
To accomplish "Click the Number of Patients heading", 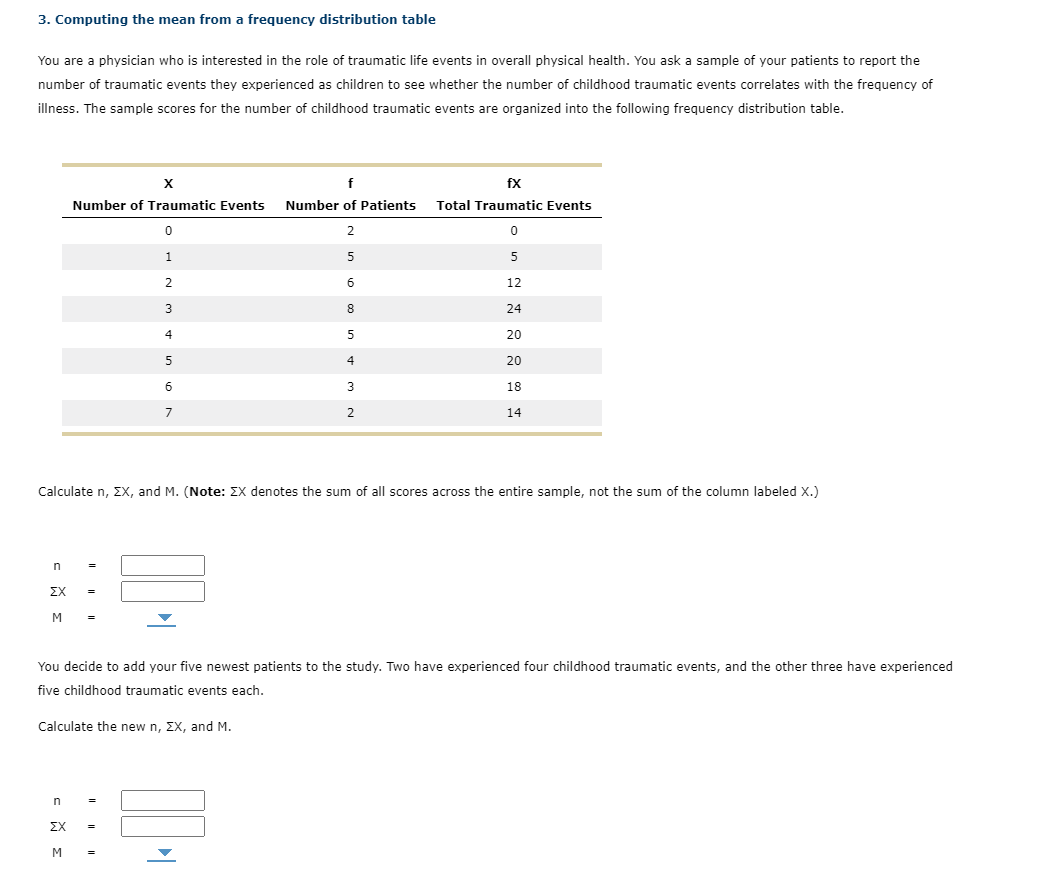I will tap(350, 205).
